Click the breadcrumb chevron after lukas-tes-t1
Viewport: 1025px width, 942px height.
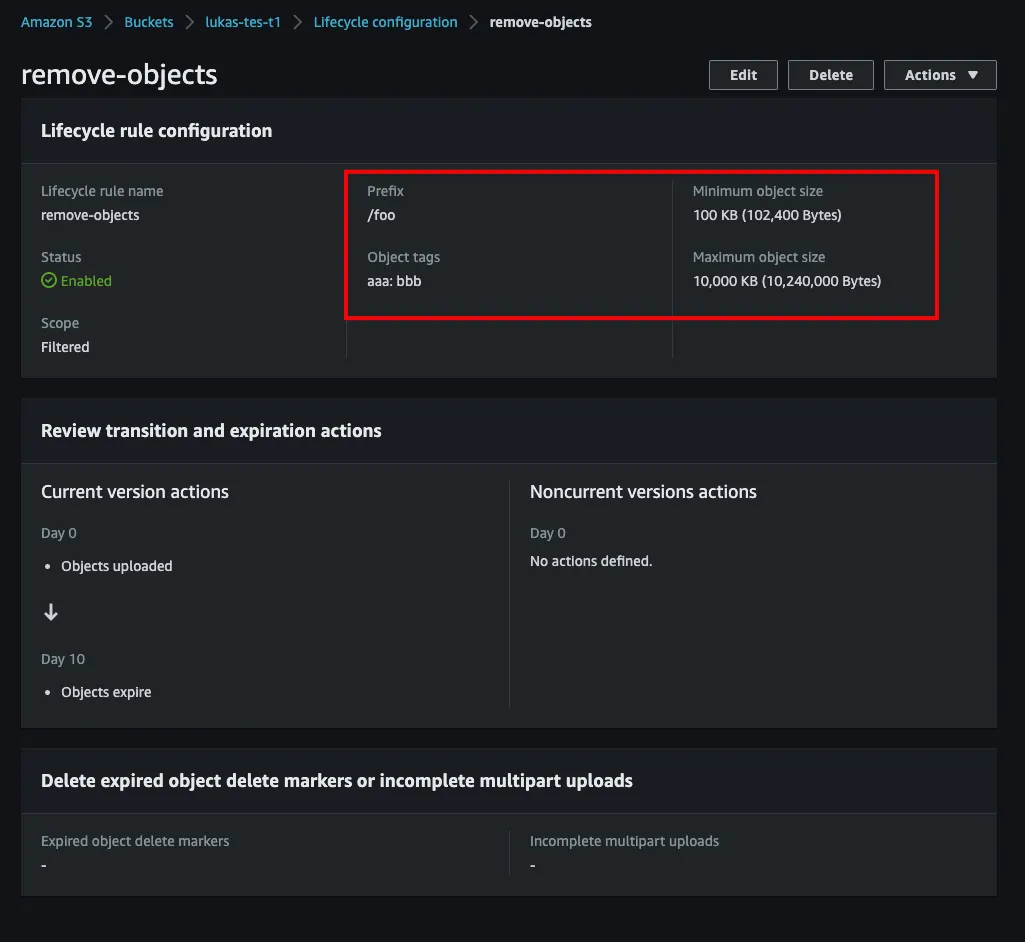297,22
